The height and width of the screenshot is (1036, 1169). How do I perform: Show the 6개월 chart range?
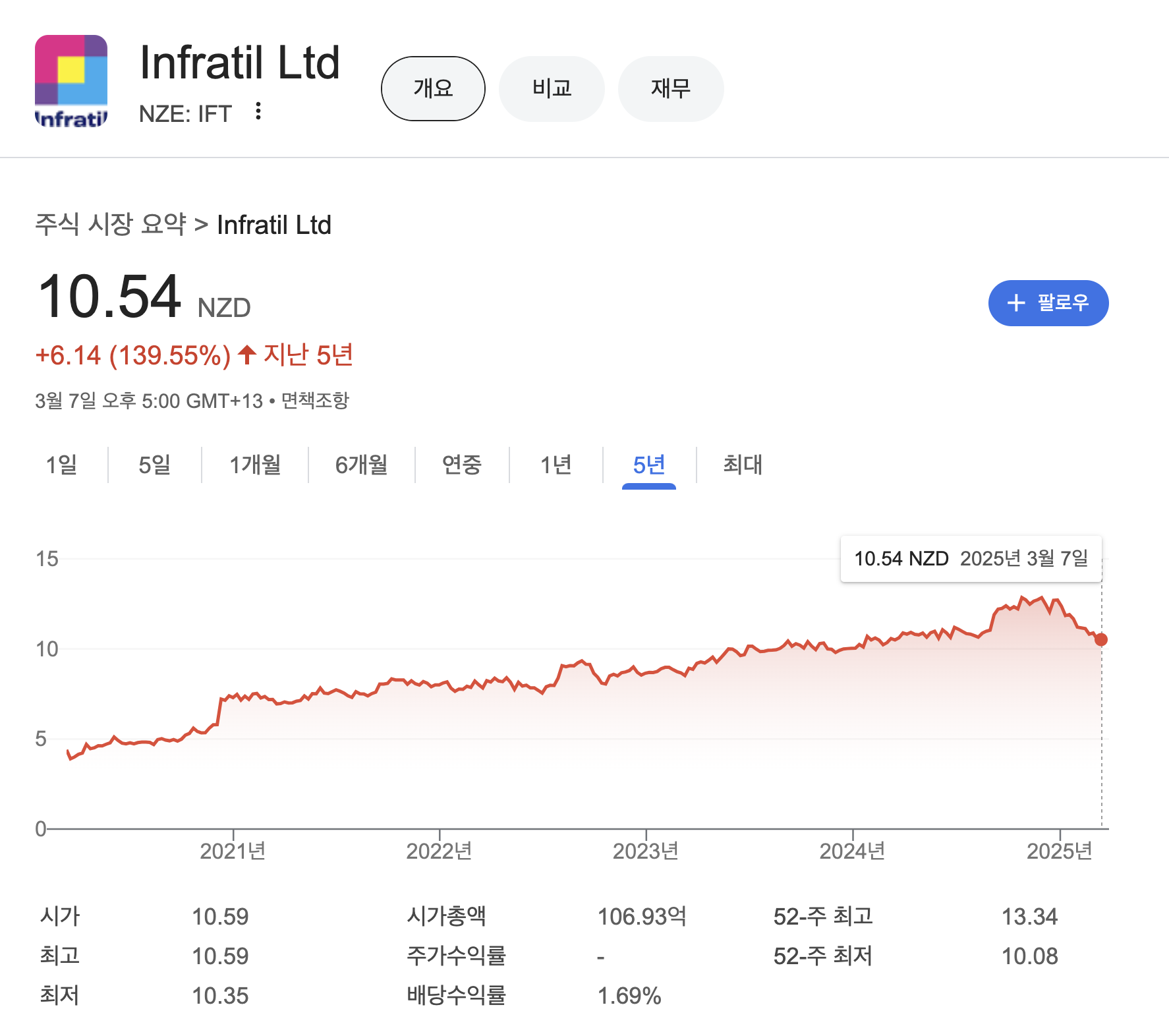click(x=361, y=465)
